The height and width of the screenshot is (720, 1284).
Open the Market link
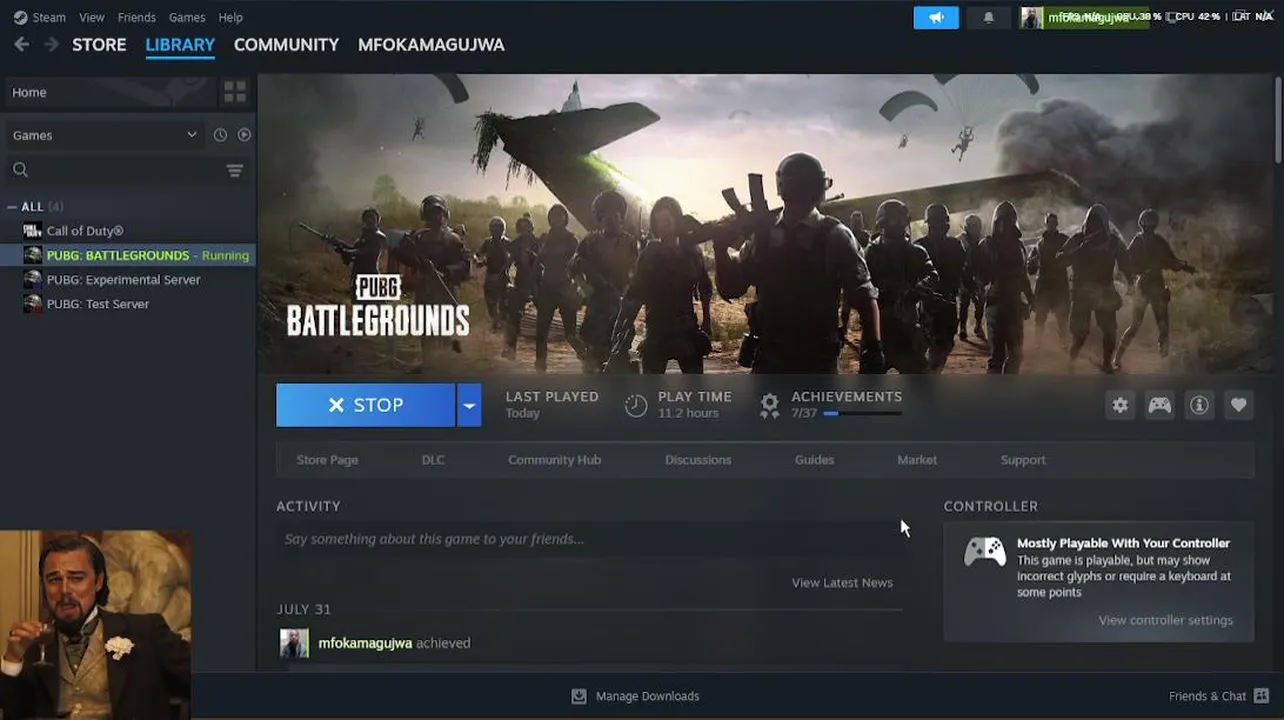917,460
